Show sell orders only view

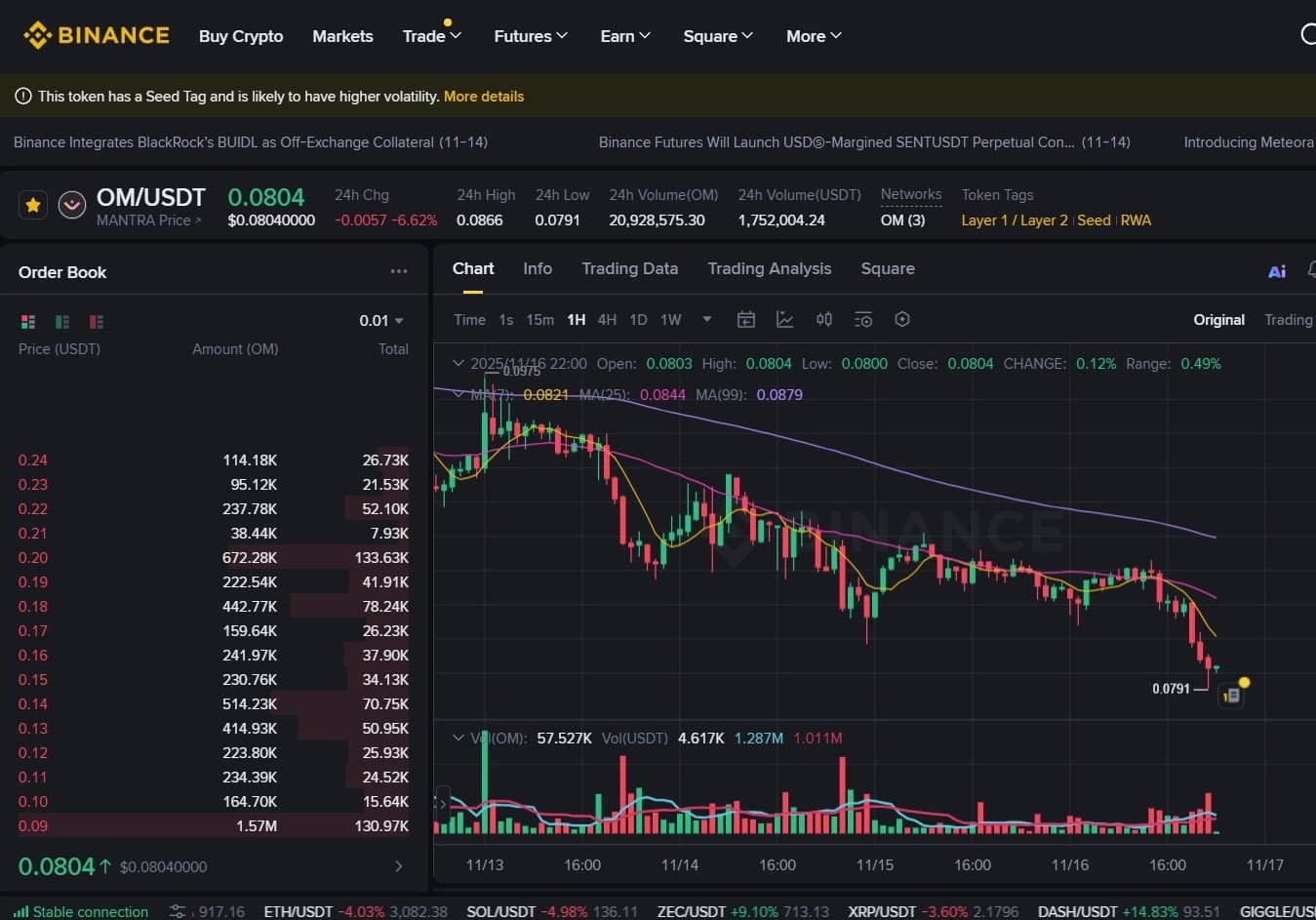97,321
